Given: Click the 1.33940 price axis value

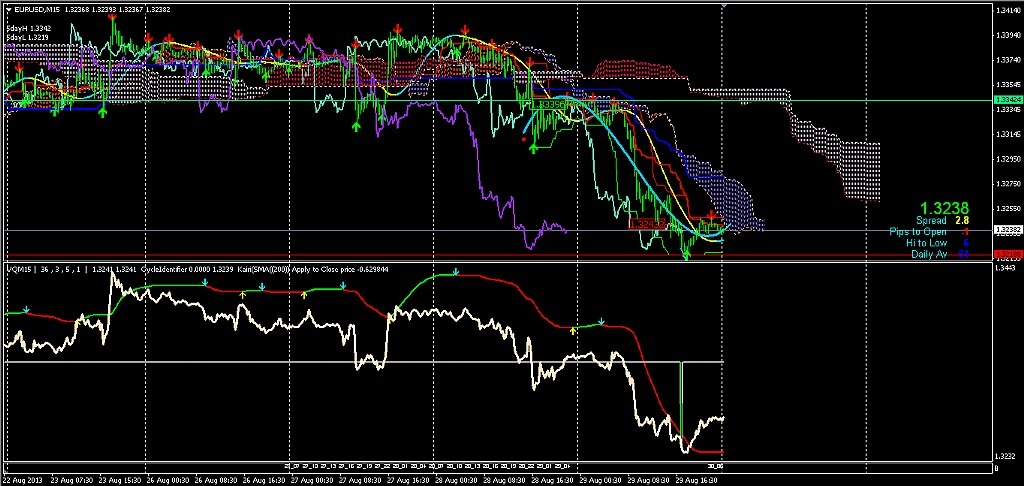Looking at the screenshot, I should (1006, 36).
